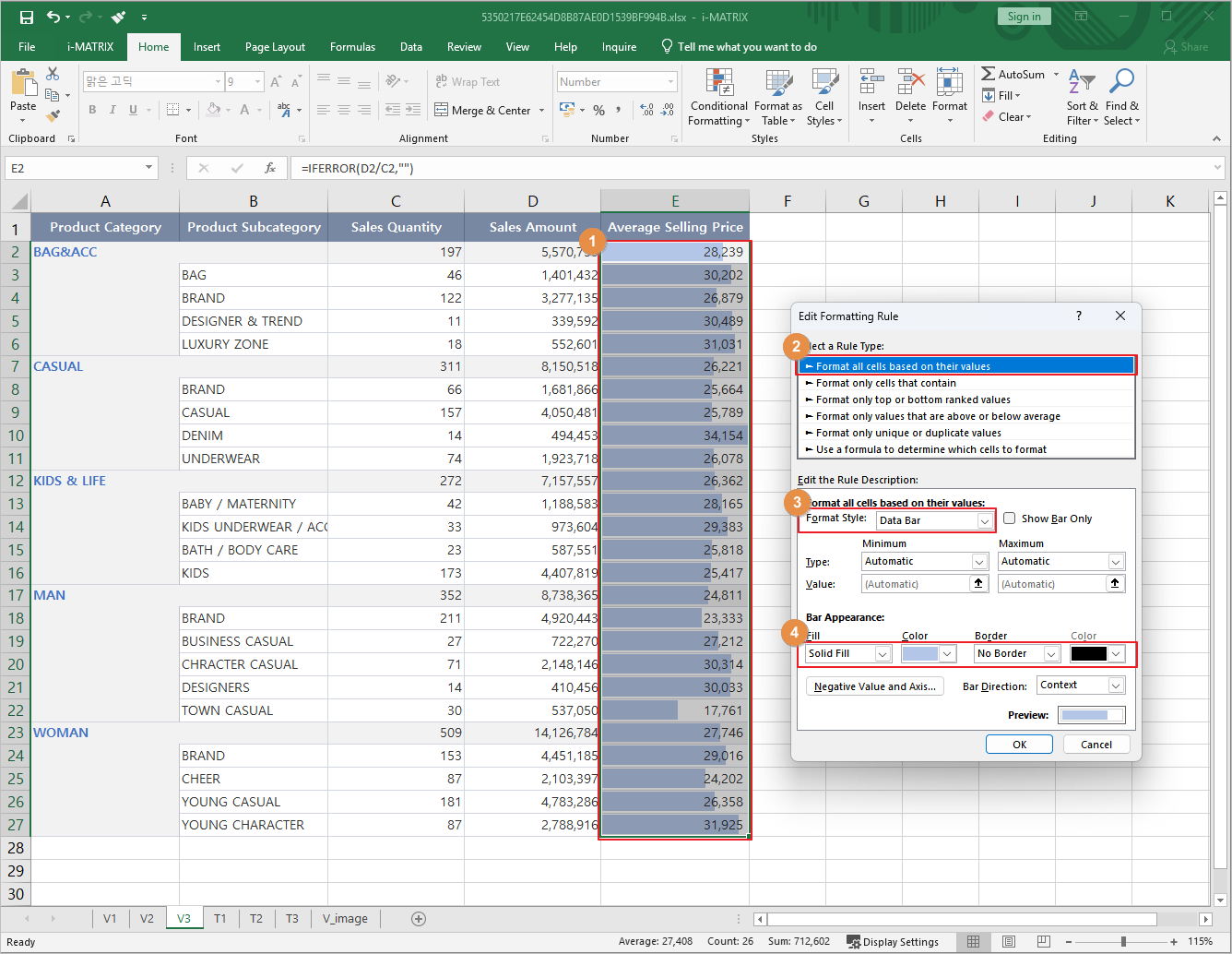The width and height of the screenshot is (1232, 954).
Task: Select 'Format only cells that contain' rule
Action: 885,383
